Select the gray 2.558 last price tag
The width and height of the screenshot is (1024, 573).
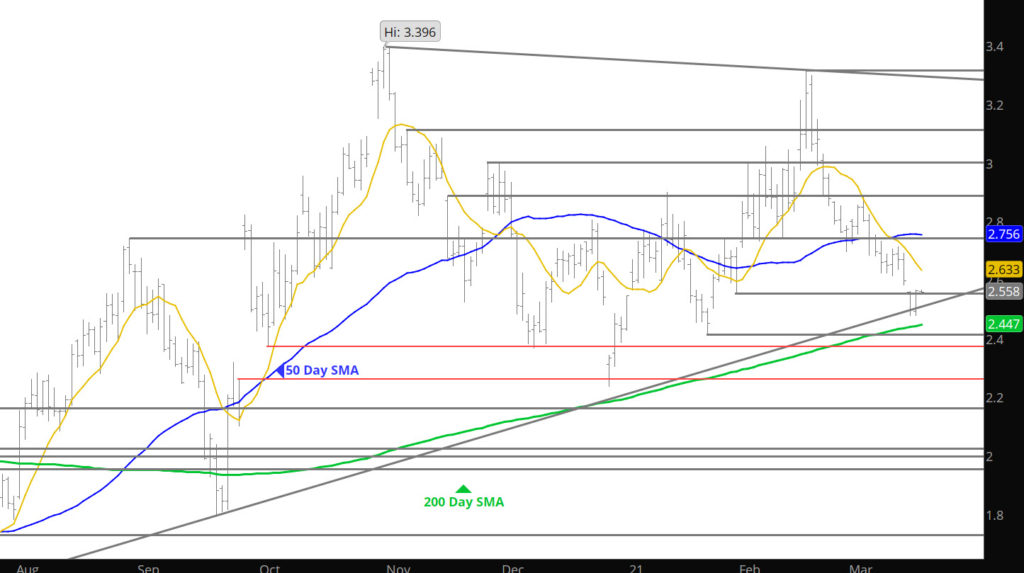pos(1003,291)
